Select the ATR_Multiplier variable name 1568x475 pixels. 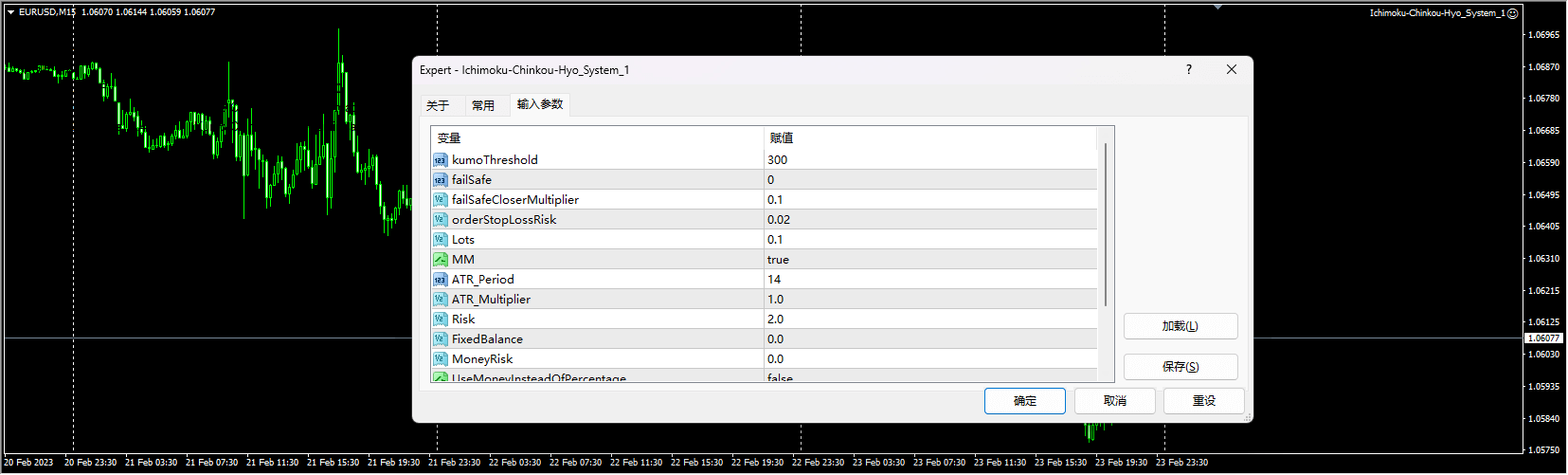point(491,300)
